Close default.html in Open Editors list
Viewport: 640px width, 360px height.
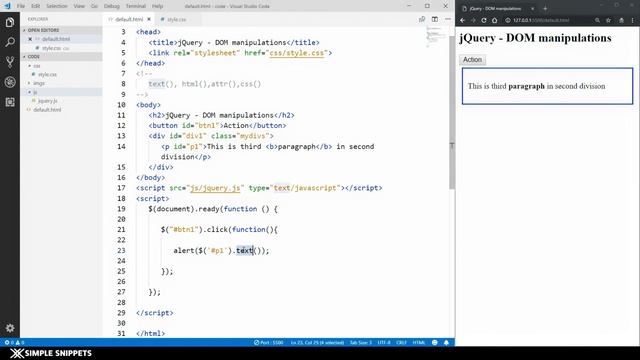click(30, 39)
